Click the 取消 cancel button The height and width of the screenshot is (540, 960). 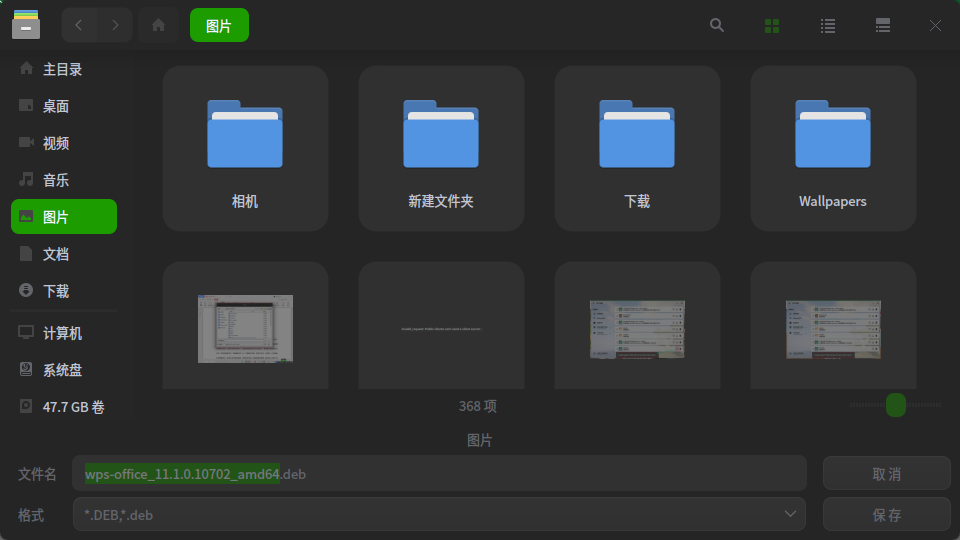click(887, 473)
